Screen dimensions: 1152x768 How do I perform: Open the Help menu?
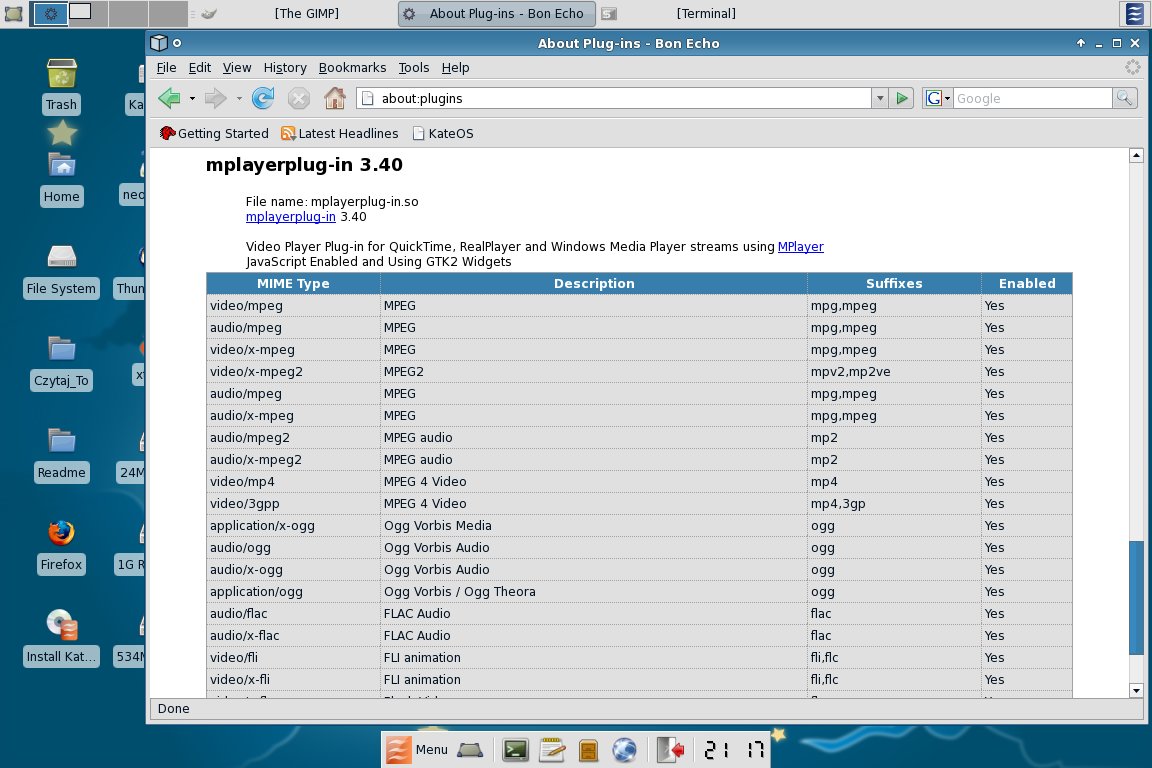[x=455, y=68]
